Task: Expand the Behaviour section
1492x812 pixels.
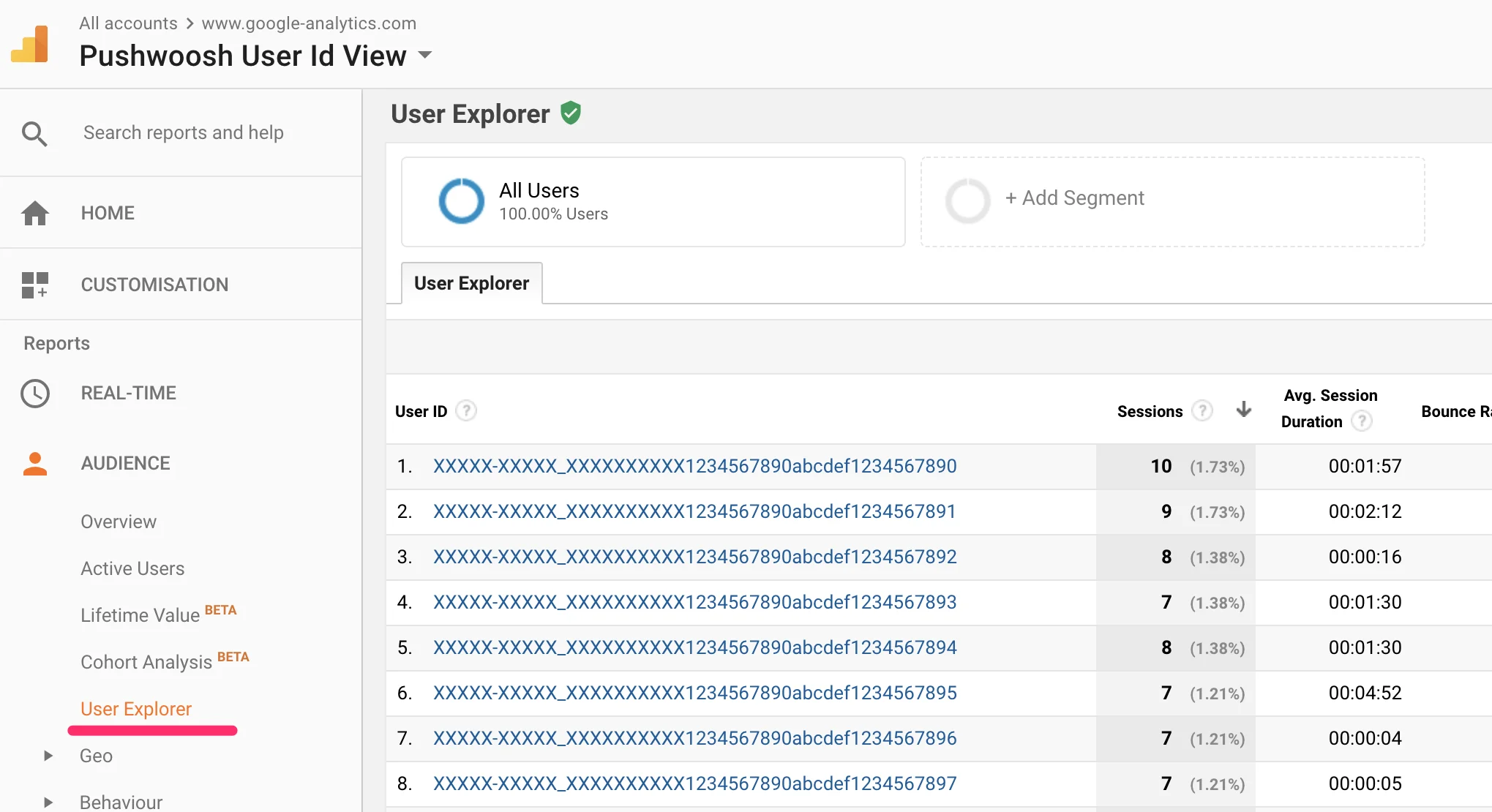Action: coord(48,802)
